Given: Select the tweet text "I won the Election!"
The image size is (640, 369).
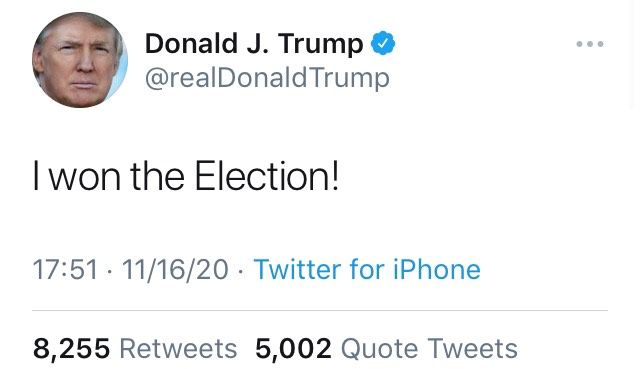Looking at the screenshot, I should point(186,176).
